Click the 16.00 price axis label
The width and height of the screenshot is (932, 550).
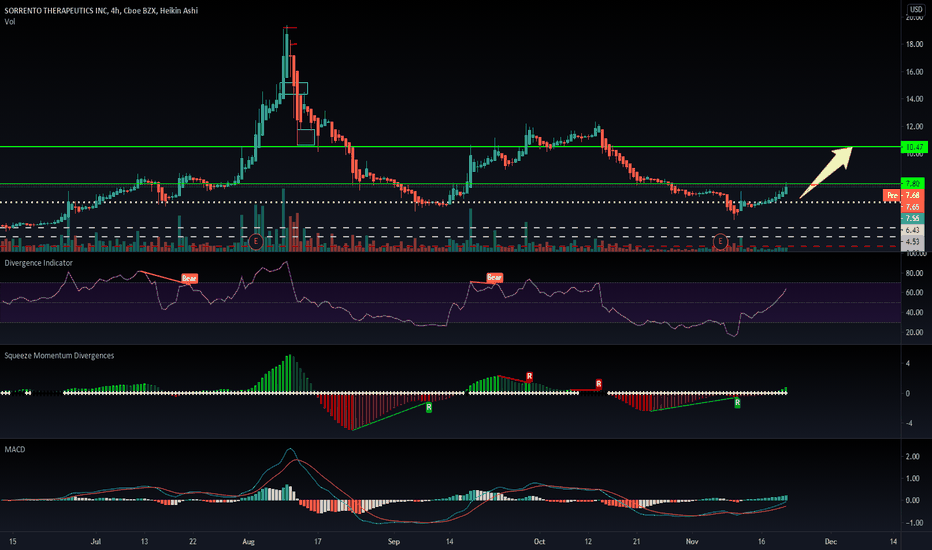point(914,72)
